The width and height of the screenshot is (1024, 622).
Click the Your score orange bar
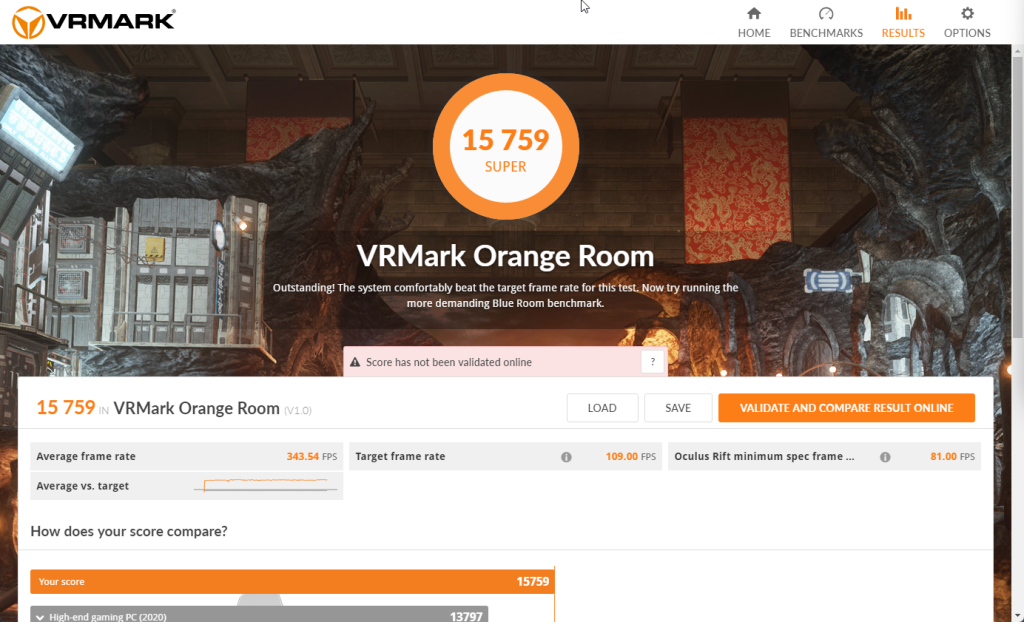tap(292, 581)
